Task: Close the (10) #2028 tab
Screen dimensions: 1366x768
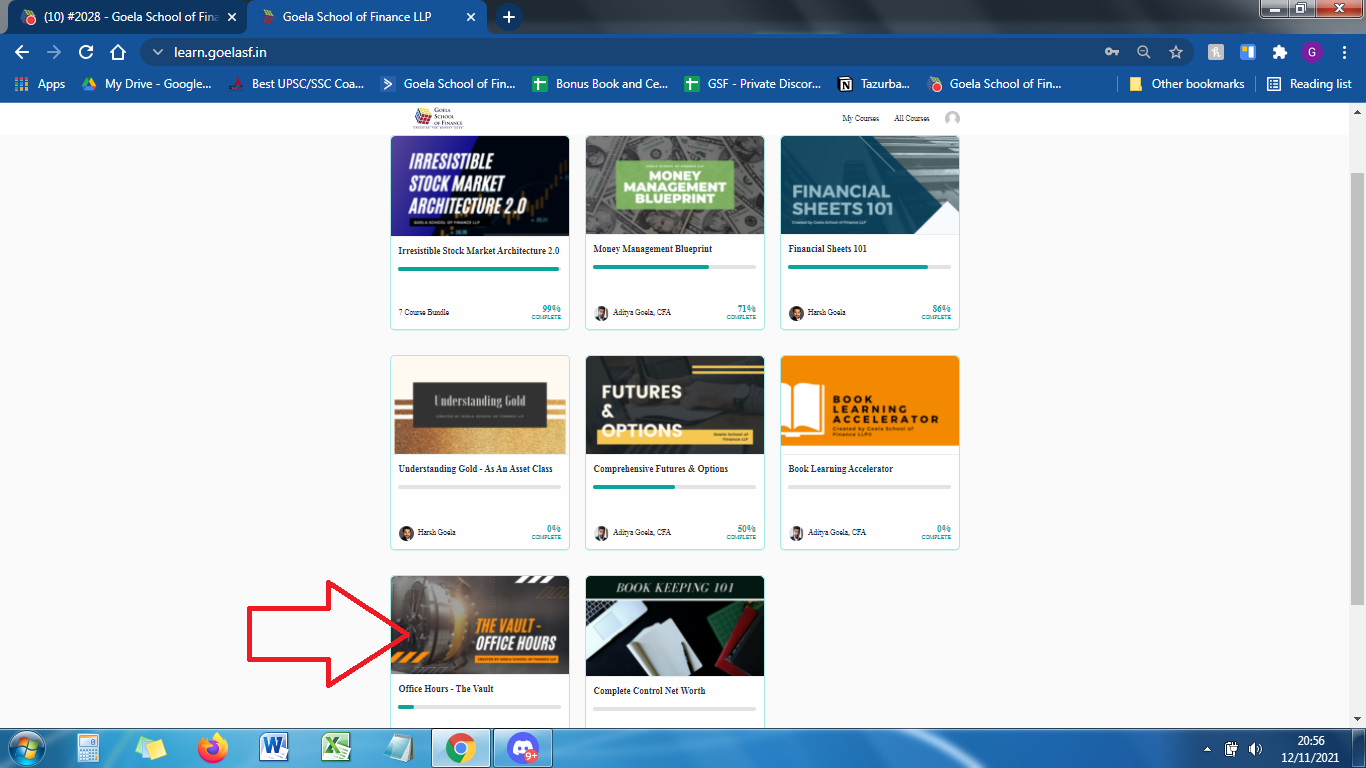Action: 231,17
